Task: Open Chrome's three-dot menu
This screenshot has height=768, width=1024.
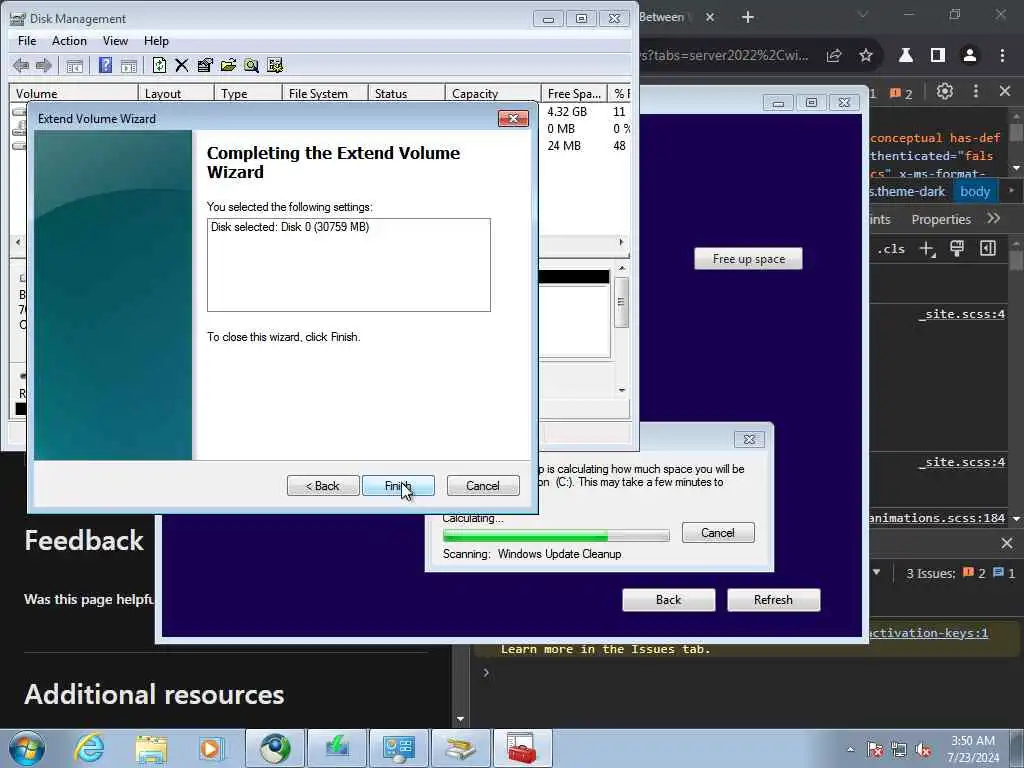Action: point(1002,56)
